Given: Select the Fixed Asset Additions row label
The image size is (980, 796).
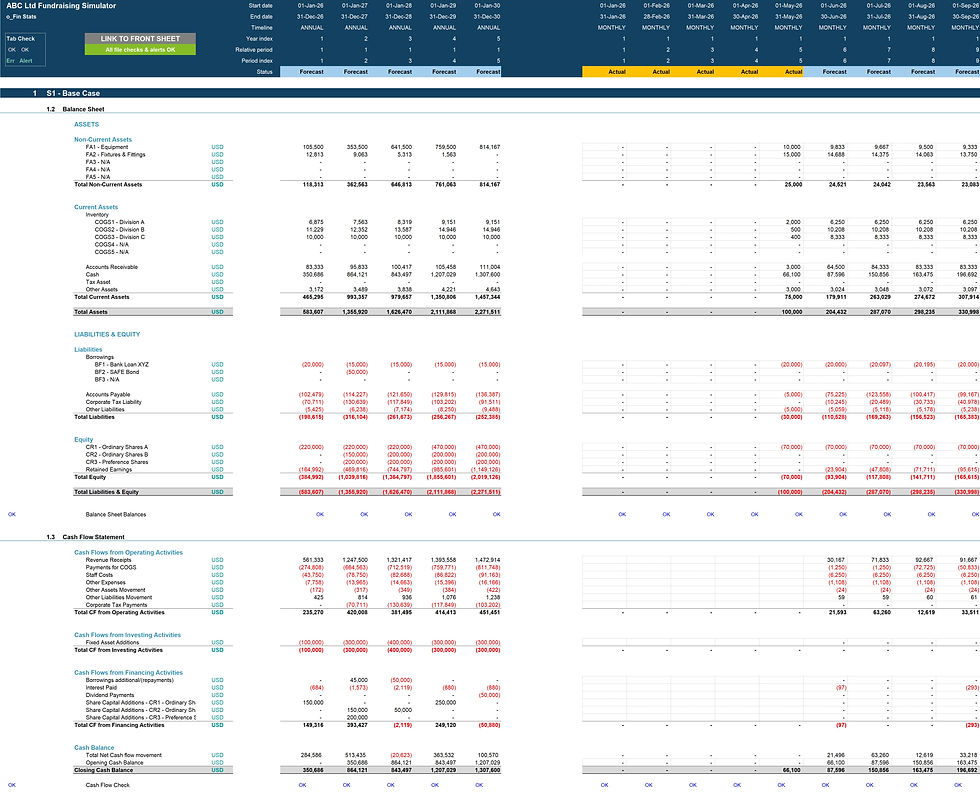Looking at the screenshot, I should [x=112, y=643].
